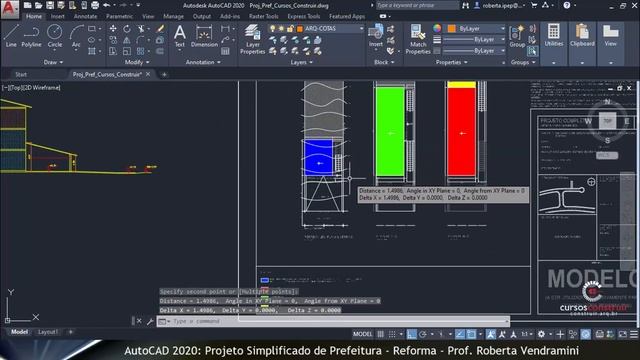Open Layer Properties manager
This screenshot has width=640, height=360.
click(252, 39)
